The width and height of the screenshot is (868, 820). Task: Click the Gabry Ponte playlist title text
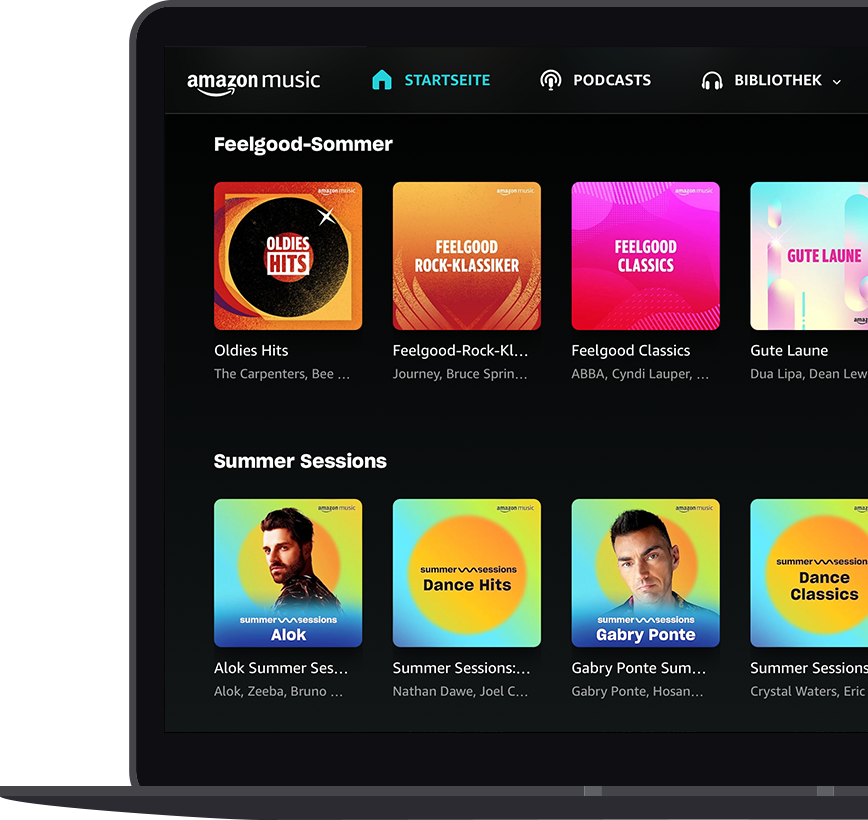pyautogui.click(x=639, y=668)
